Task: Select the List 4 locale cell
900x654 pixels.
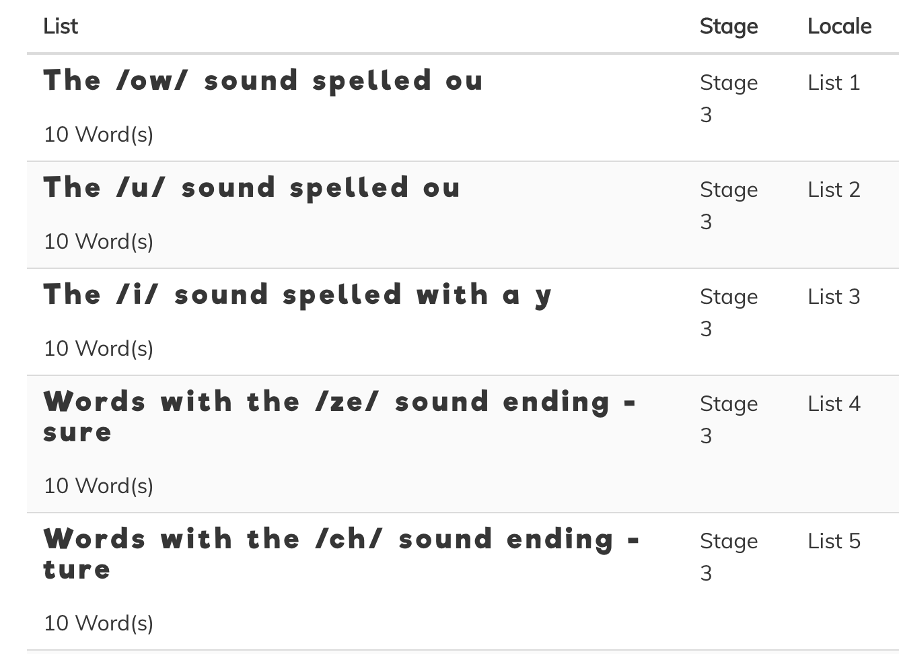Action: click(834, 404)
